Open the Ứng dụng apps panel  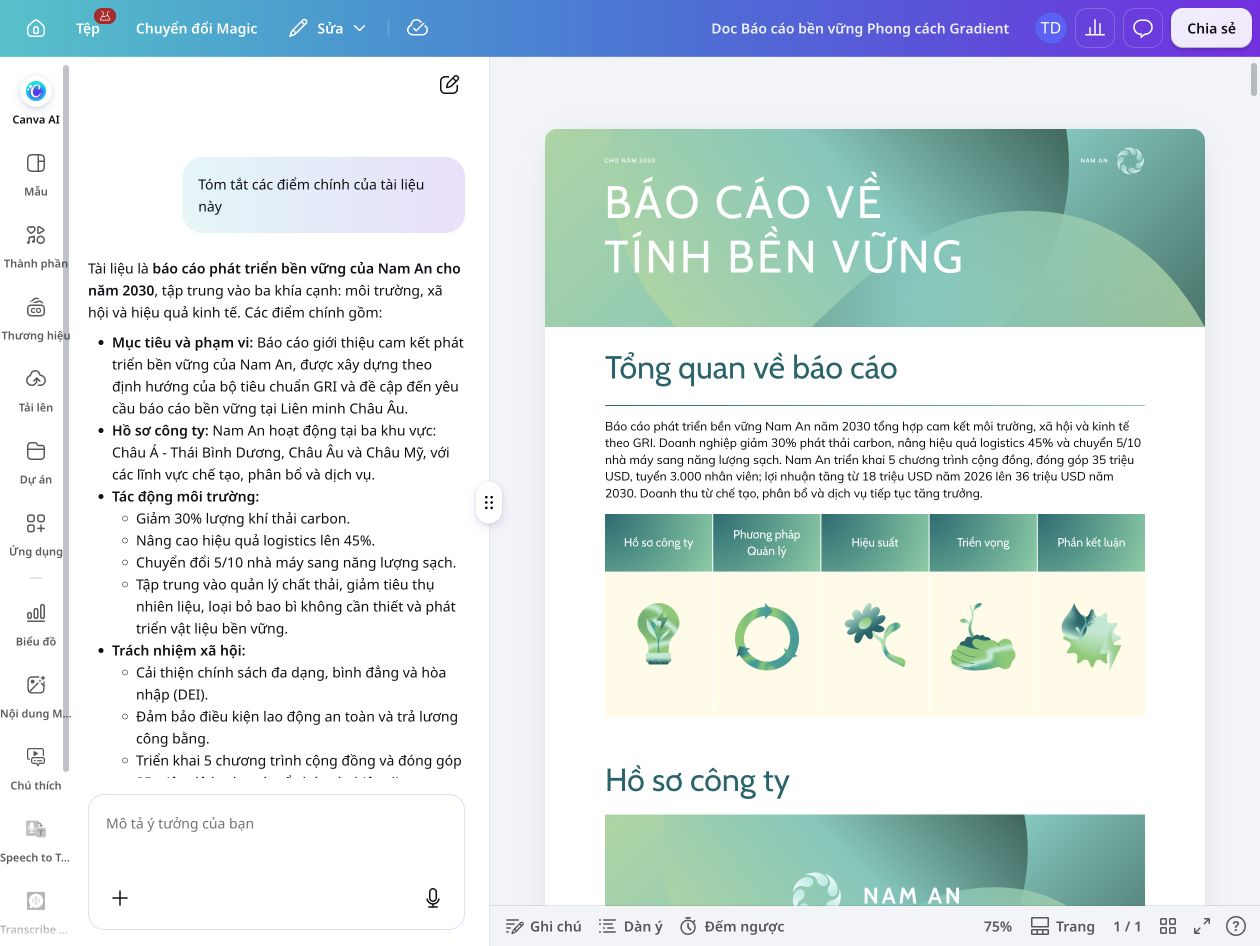tap(36, 534)
